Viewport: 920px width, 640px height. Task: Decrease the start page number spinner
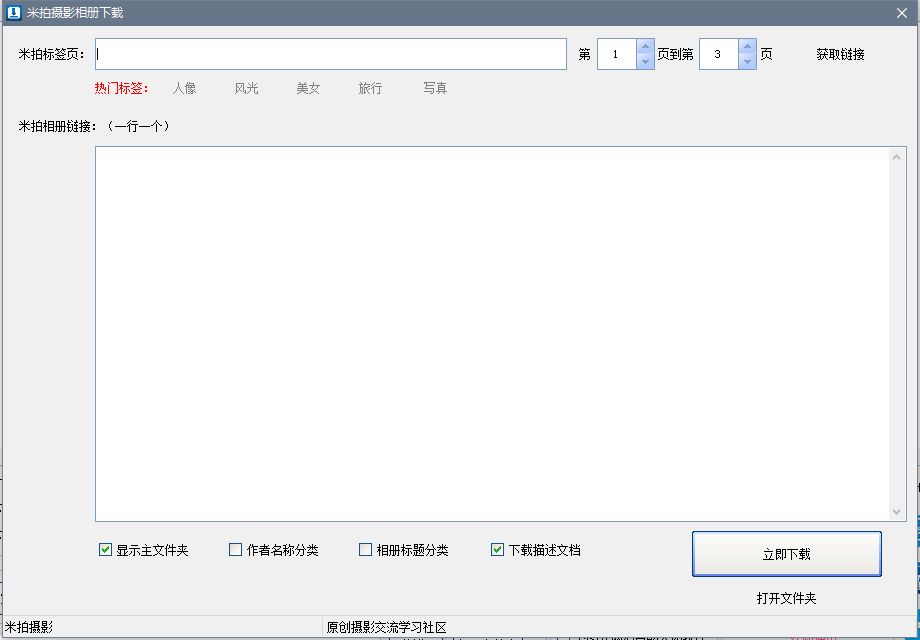point(645,62)
